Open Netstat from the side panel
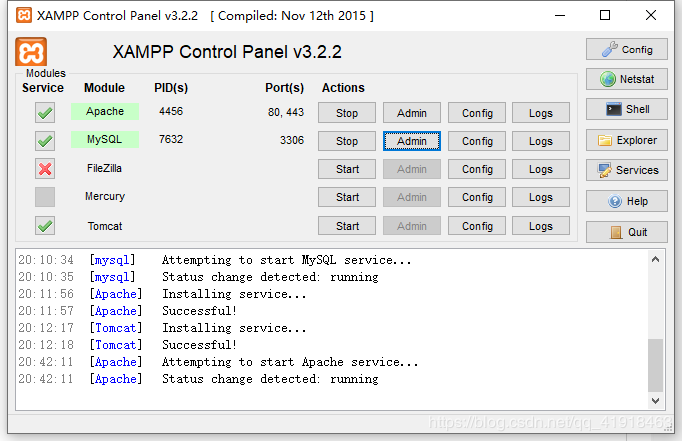 [x=626, y=79]
